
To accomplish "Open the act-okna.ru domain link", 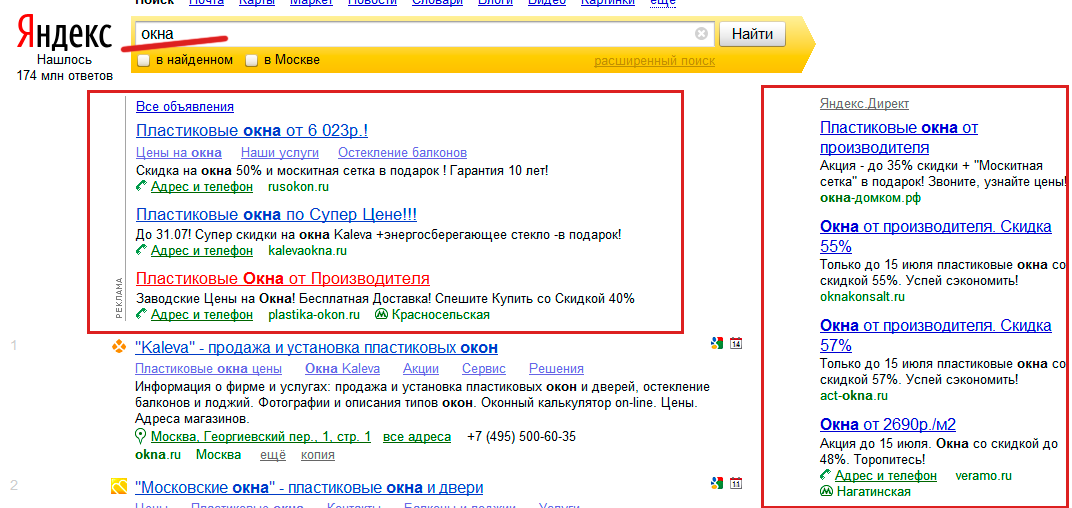I will pos(854,396).
